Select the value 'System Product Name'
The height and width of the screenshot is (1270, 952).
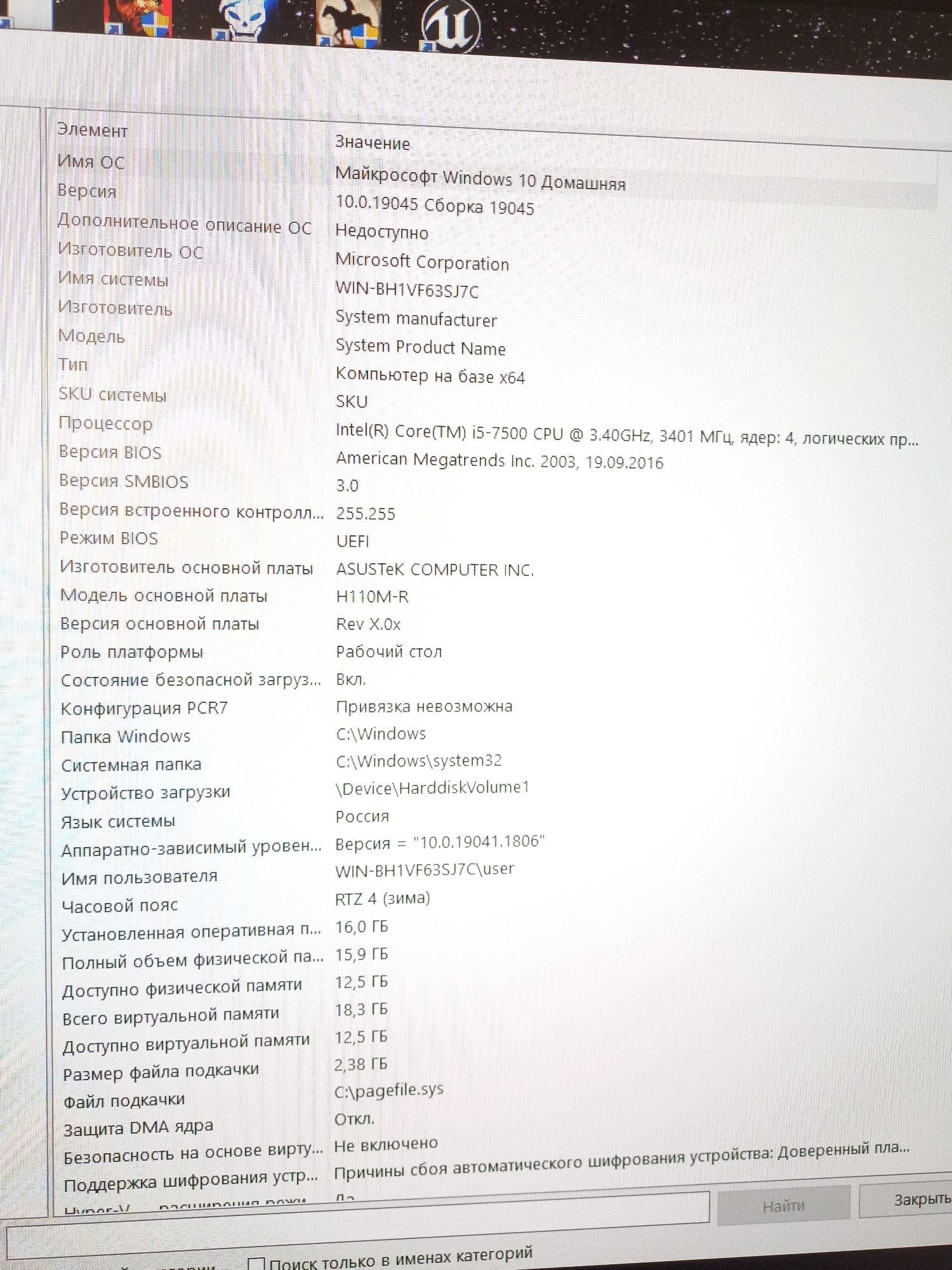pos(420,347)
